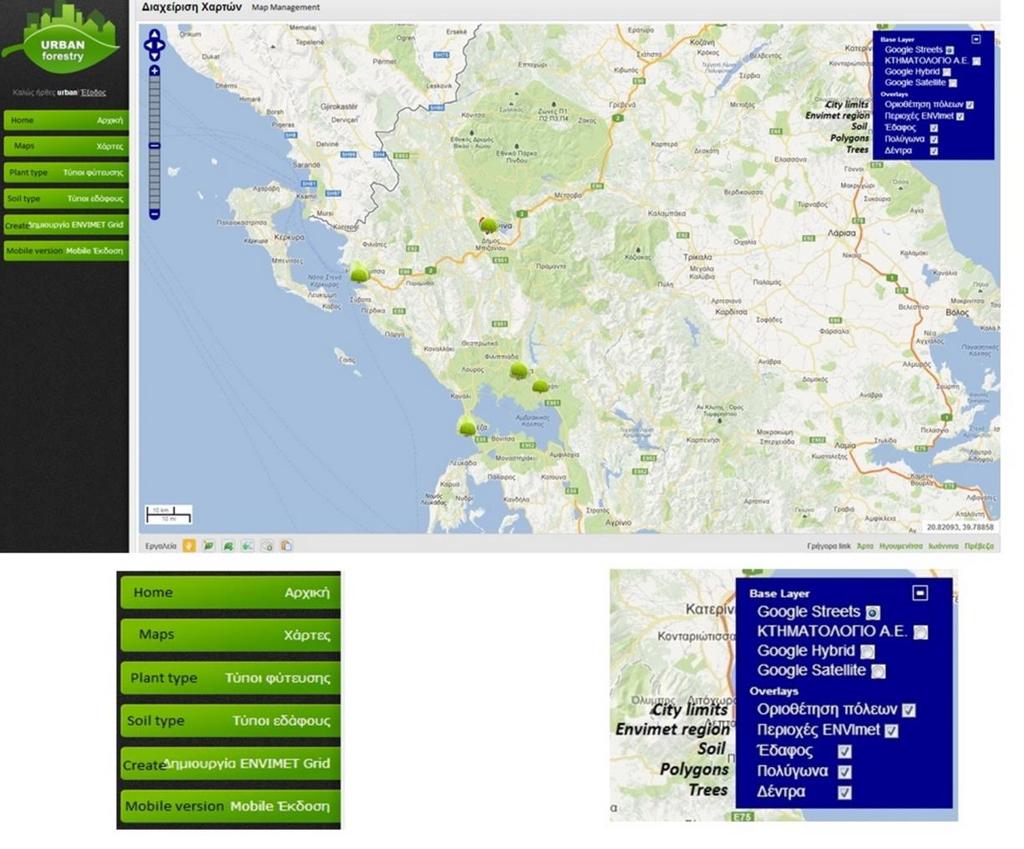
Task: Jump to Ηγουμενίτσα via the quick link
Action: point(901,546)
